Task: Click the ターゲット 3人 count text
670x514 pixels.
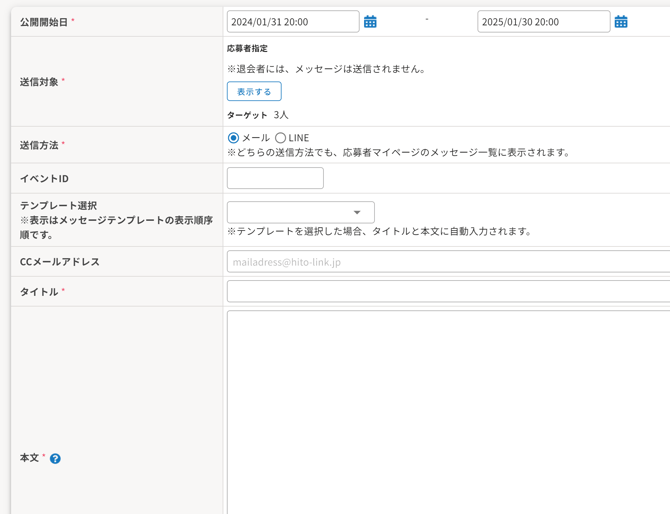Action: click(258, 115)
